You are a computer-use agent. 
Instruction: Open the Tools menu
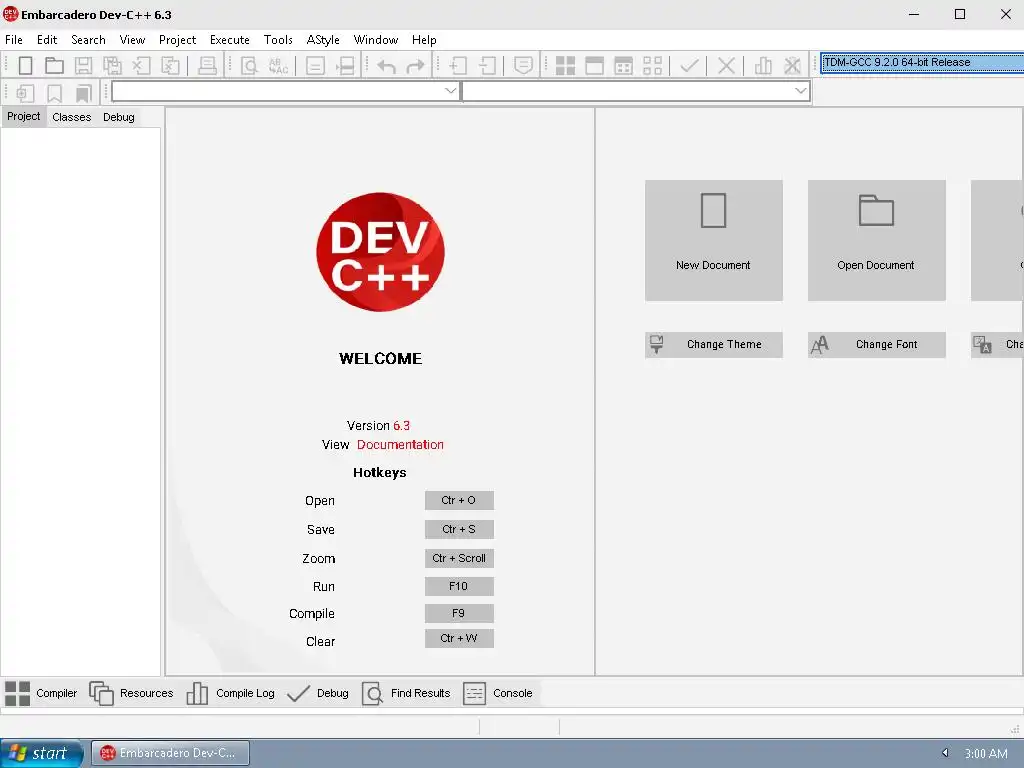tap(278, 40)
